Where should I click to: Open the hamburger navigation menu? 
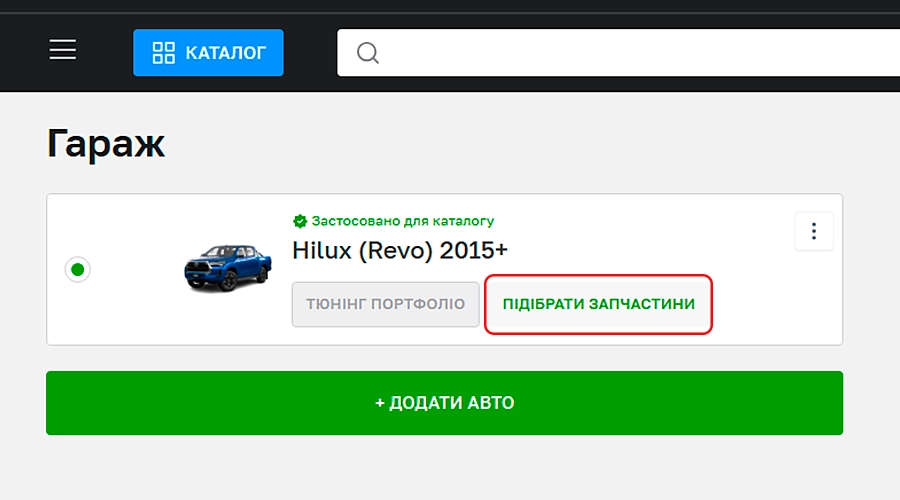(x=63, y=50)
